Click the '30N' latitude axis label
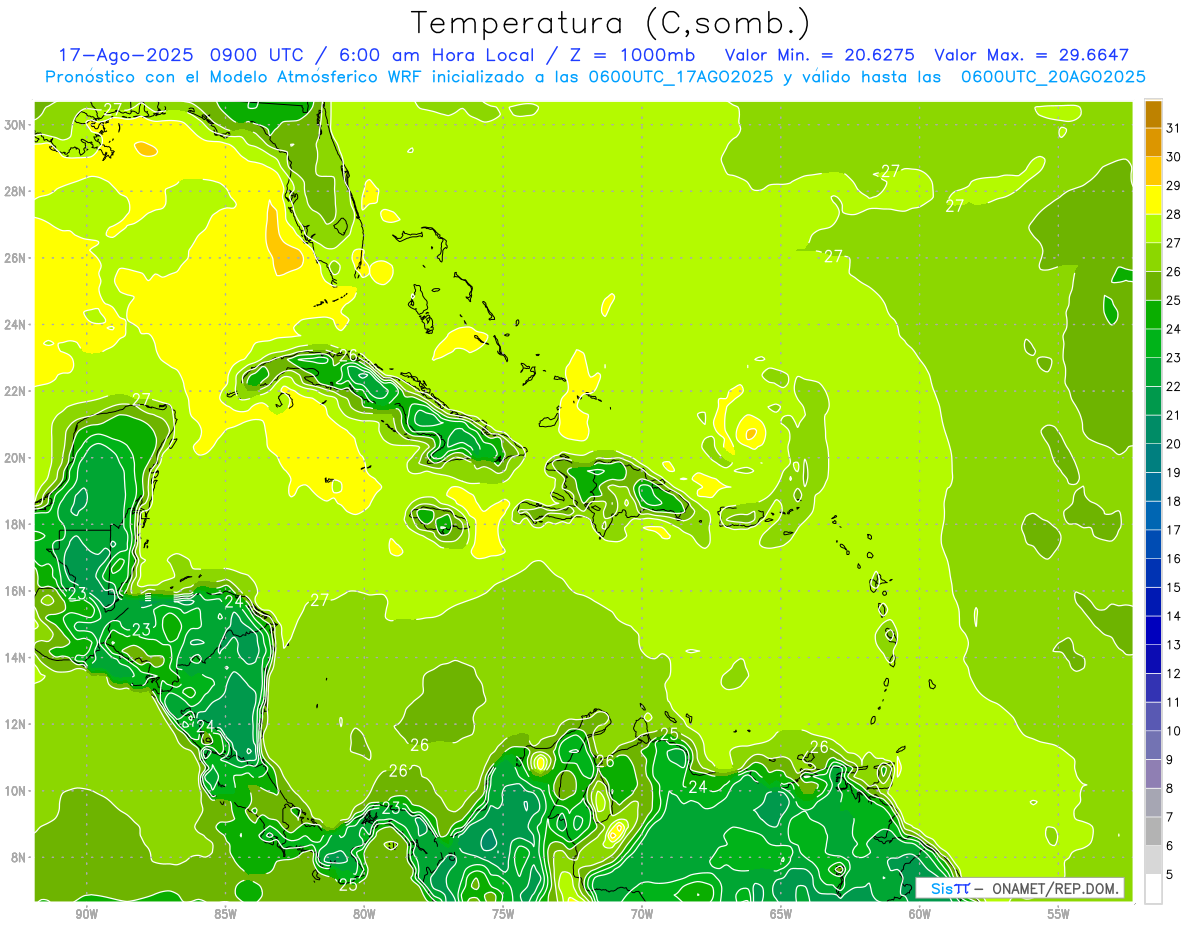The image size is (1200, 927). pos(16,125)
